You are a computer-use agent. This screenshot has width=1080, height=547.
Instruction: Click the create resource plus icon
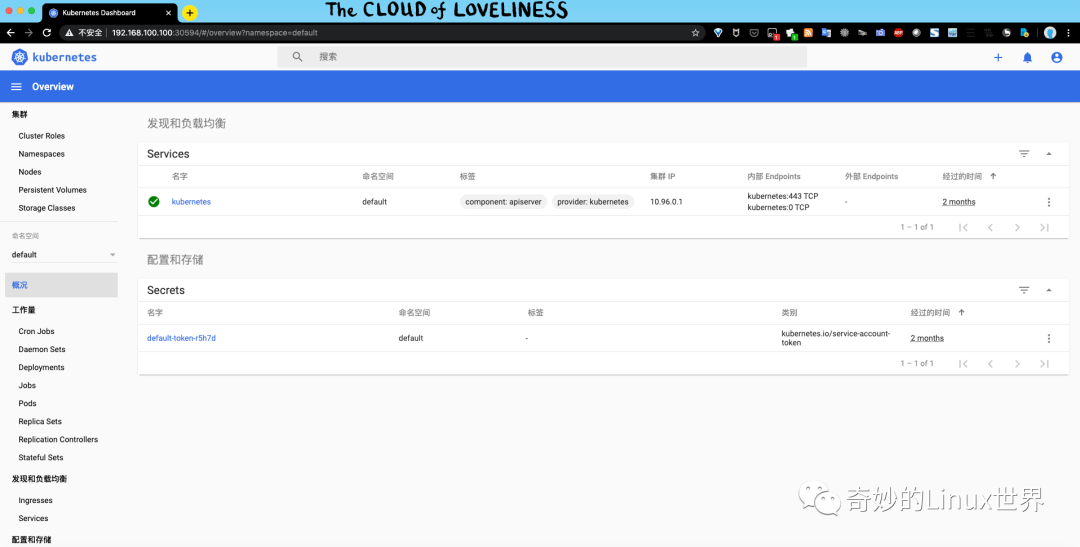tap(998, 58)
